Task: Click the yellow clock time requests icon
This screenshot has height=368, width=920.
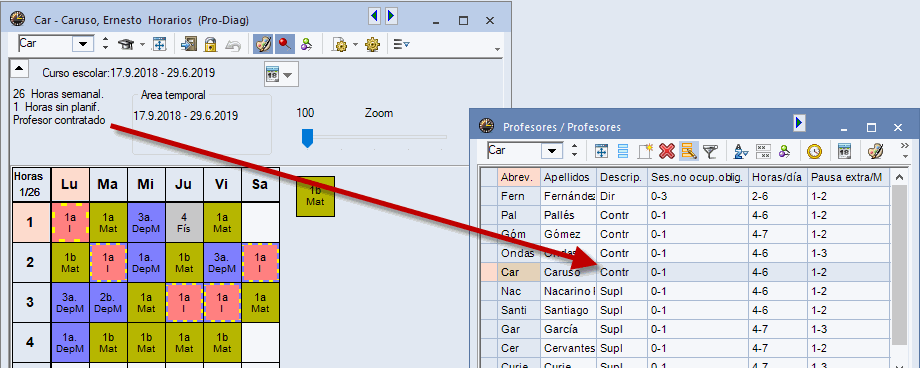Action: click(x=814, y=151)
